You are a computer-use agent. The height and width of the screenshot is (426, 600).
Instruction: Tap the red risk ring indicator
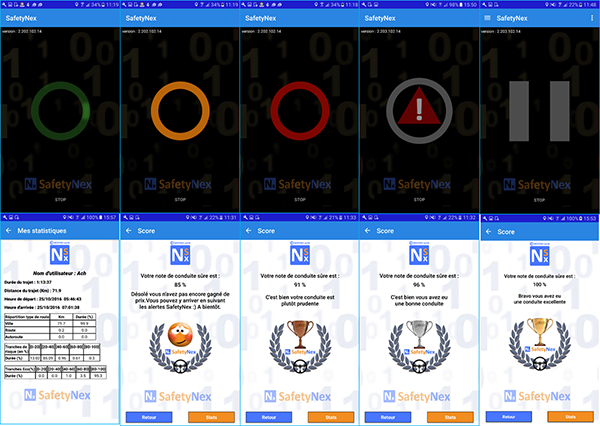pos(300,111)
